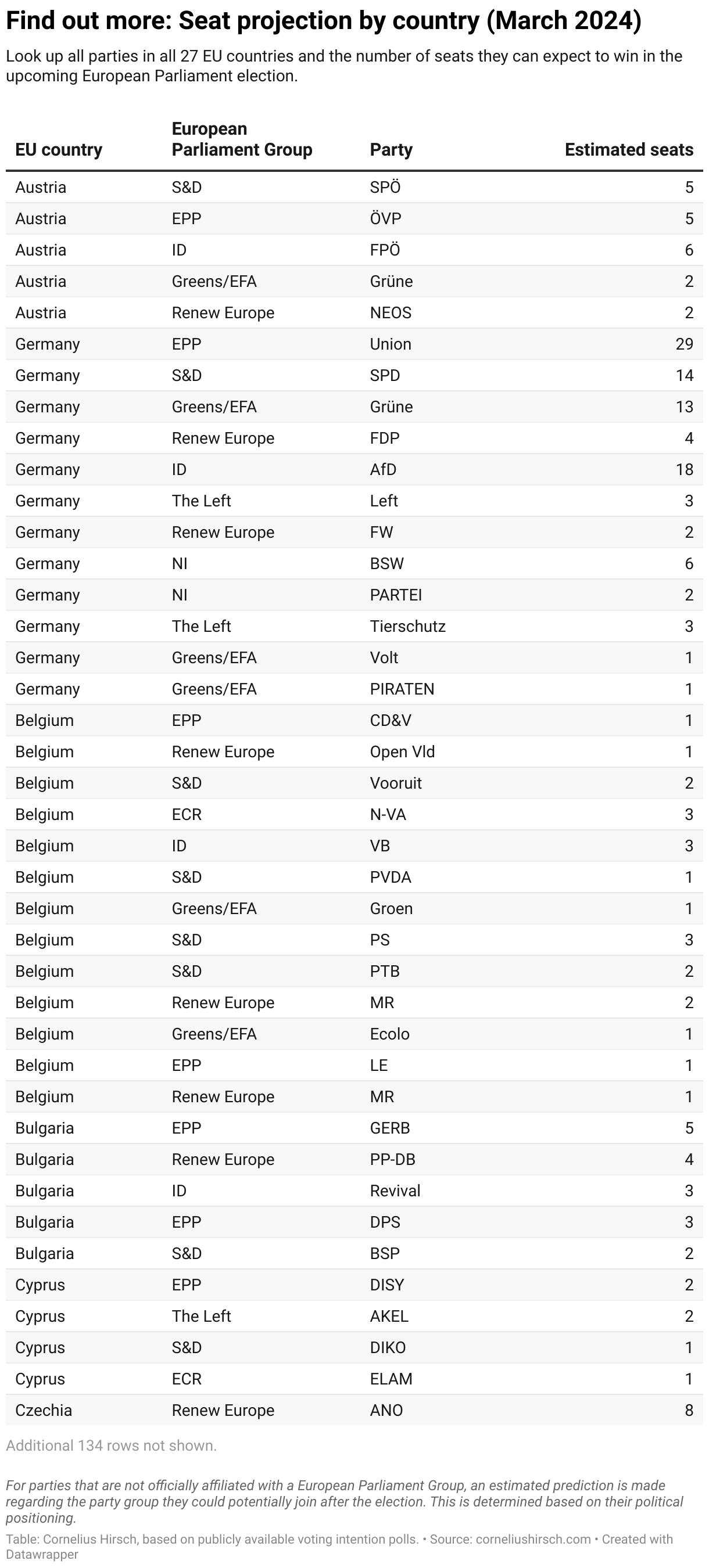Click the Bulgaria Revival party cell
This screenshot has height=1568, width=709.
coord(395,1191)
